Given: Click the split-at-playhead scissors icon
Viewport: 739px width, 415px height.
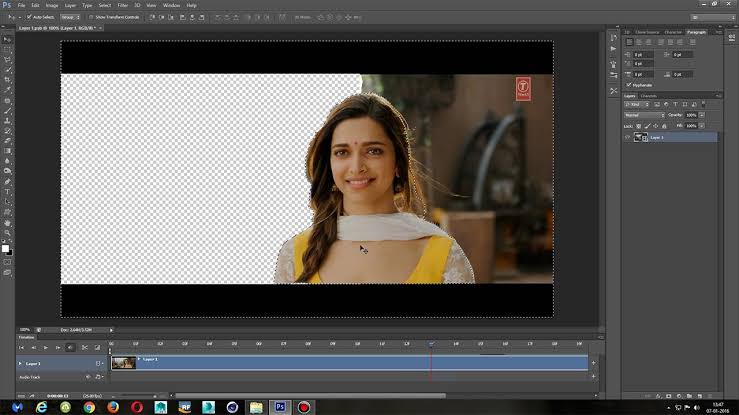Looking at the screenshot, I should [85, 348].
